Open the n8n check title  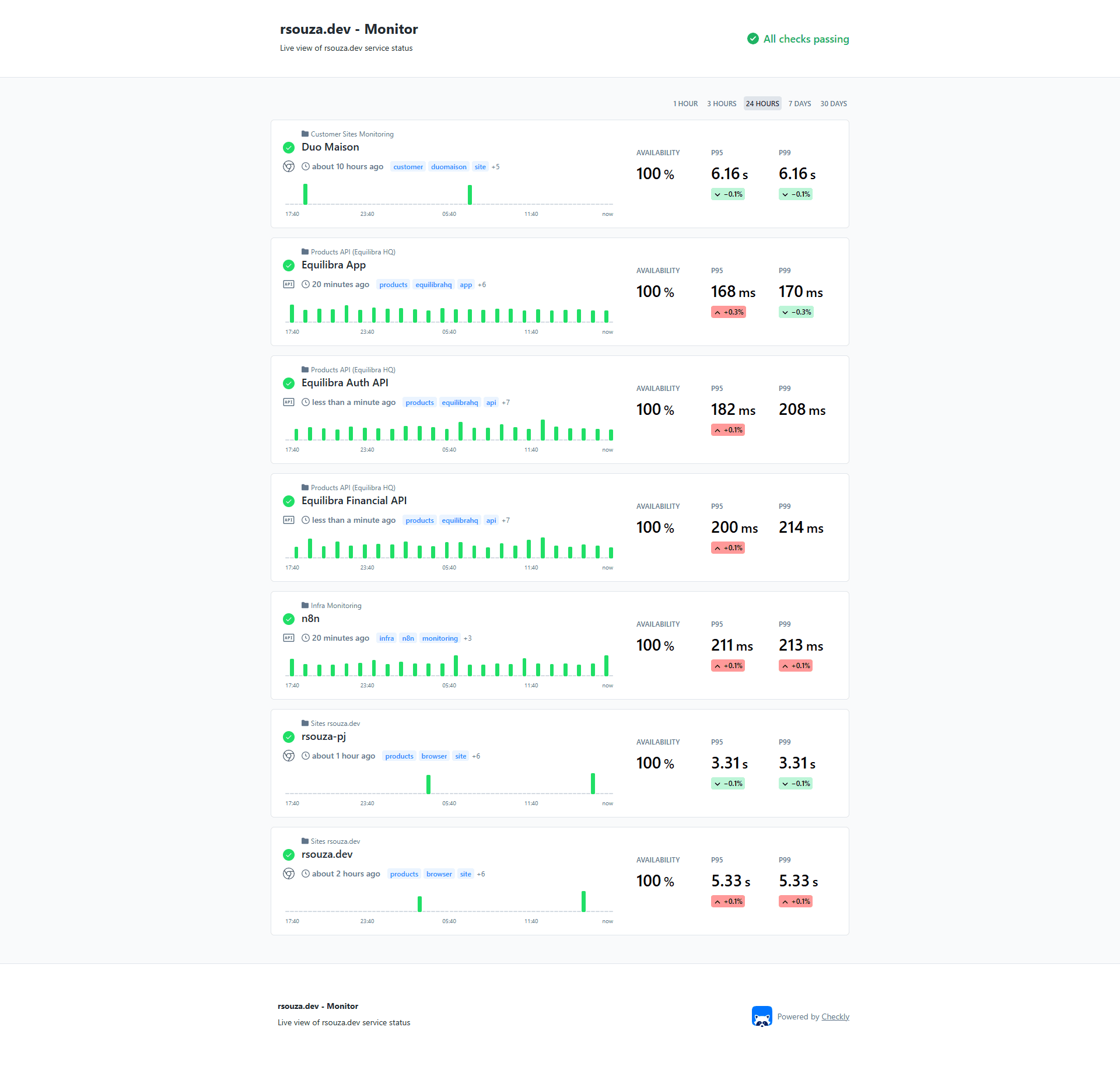pyautogui.click(x=310, y=619)
